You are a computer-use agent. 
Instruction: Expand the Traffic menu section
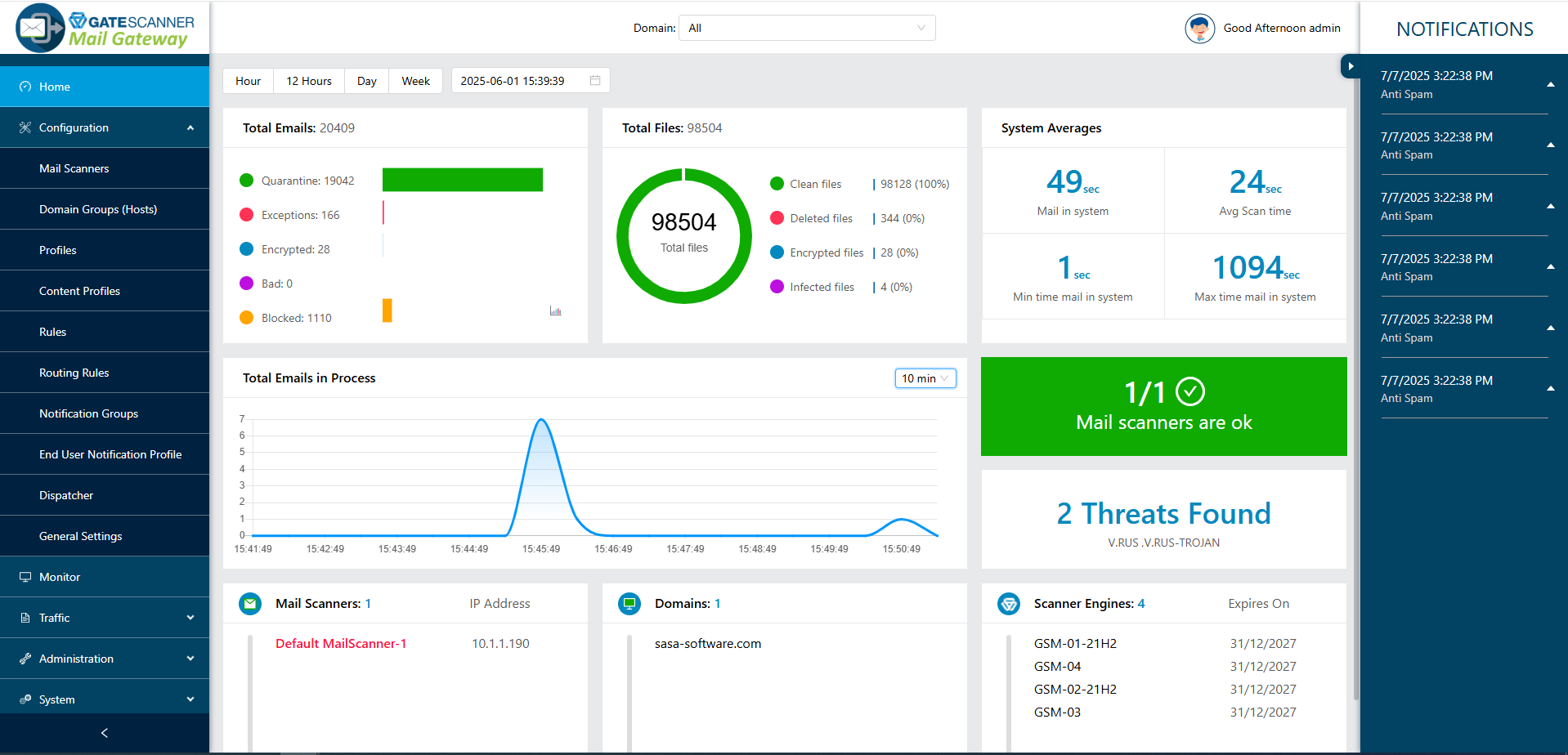[x=105, y=618]
